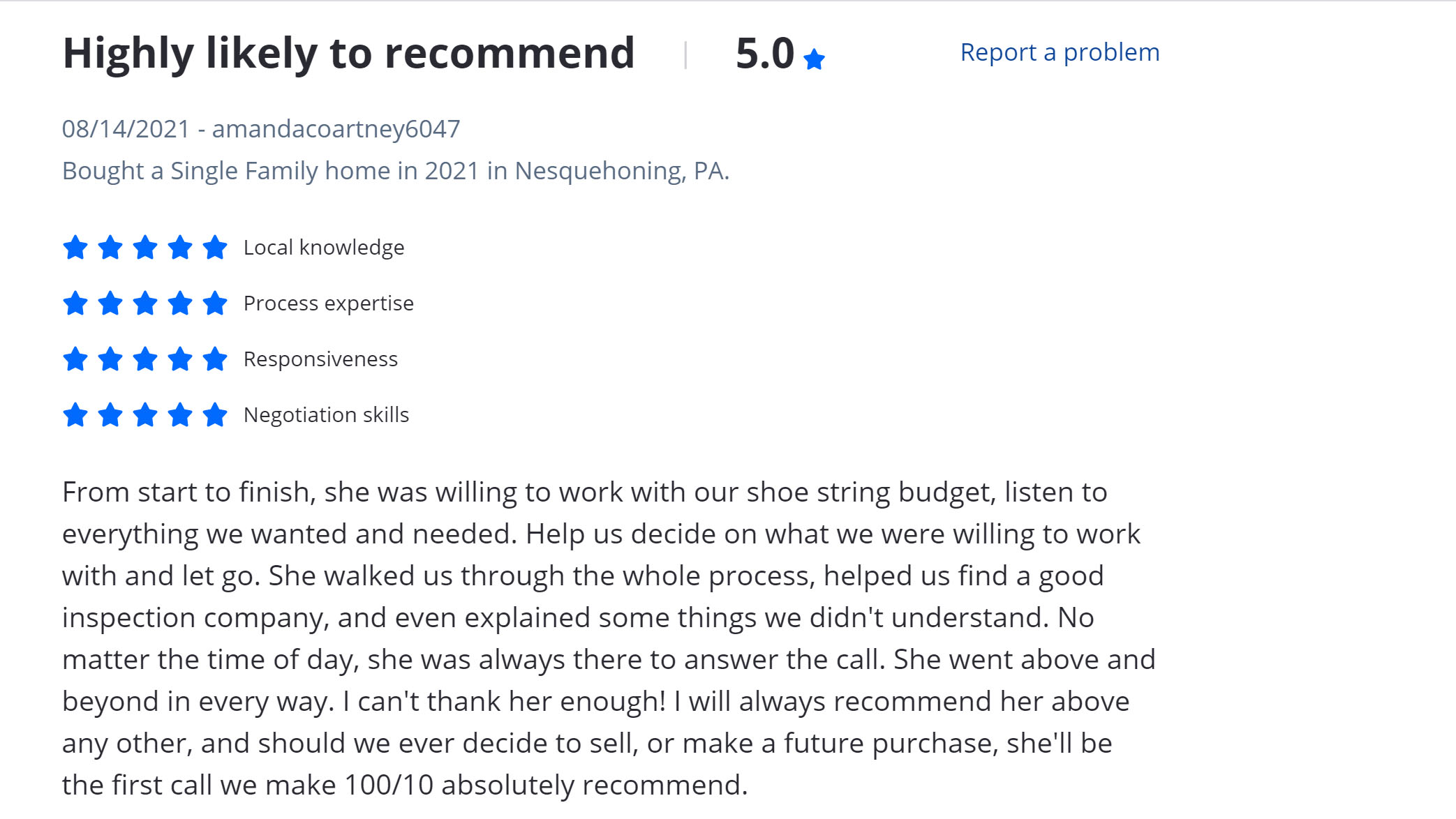
Task: Click the Bought a Single Family home line
Action: pyautogui.click(x=395, y=171)
